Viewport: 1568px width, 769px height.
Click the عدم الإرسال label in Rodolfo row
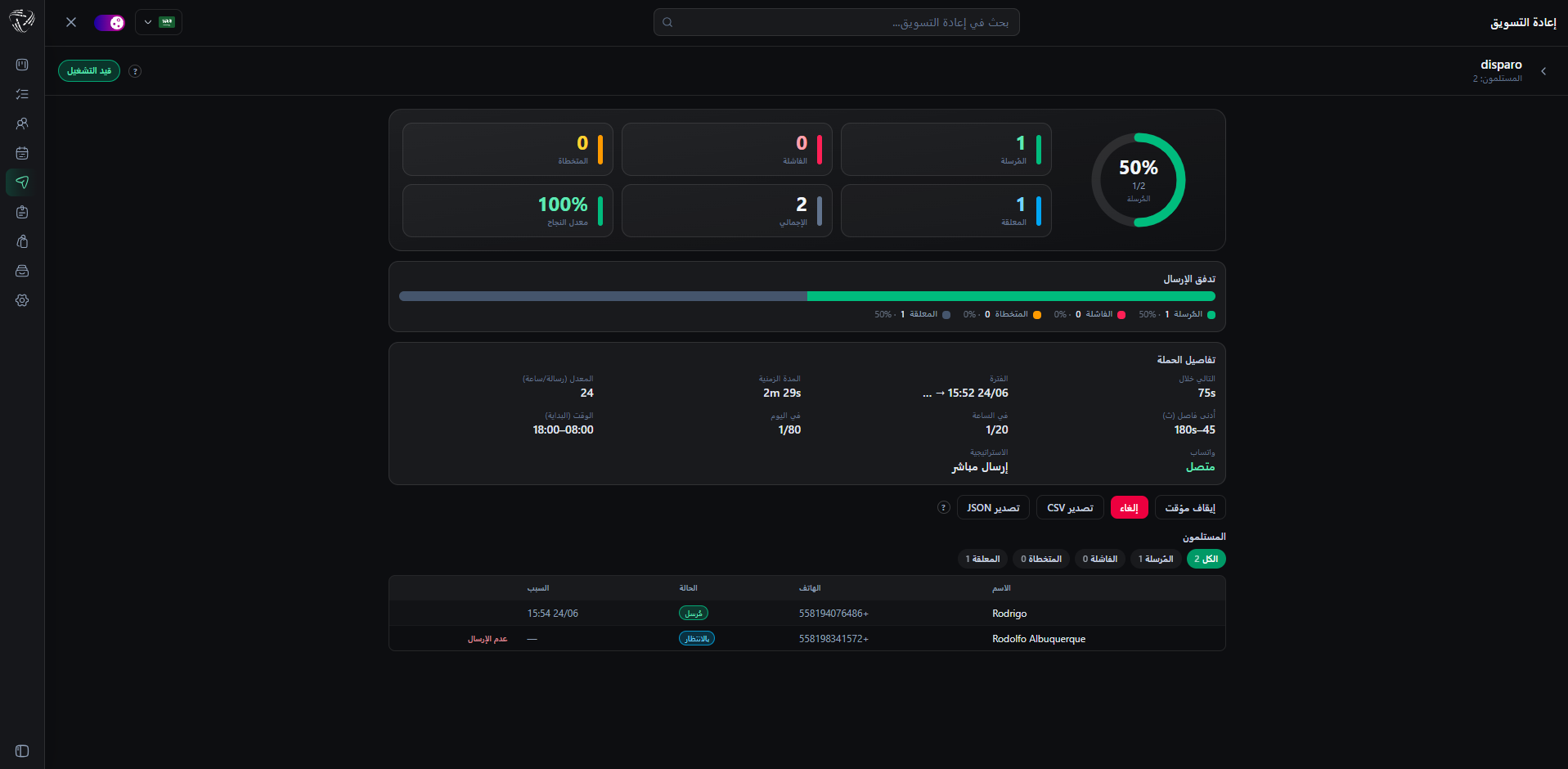point(487,639)
